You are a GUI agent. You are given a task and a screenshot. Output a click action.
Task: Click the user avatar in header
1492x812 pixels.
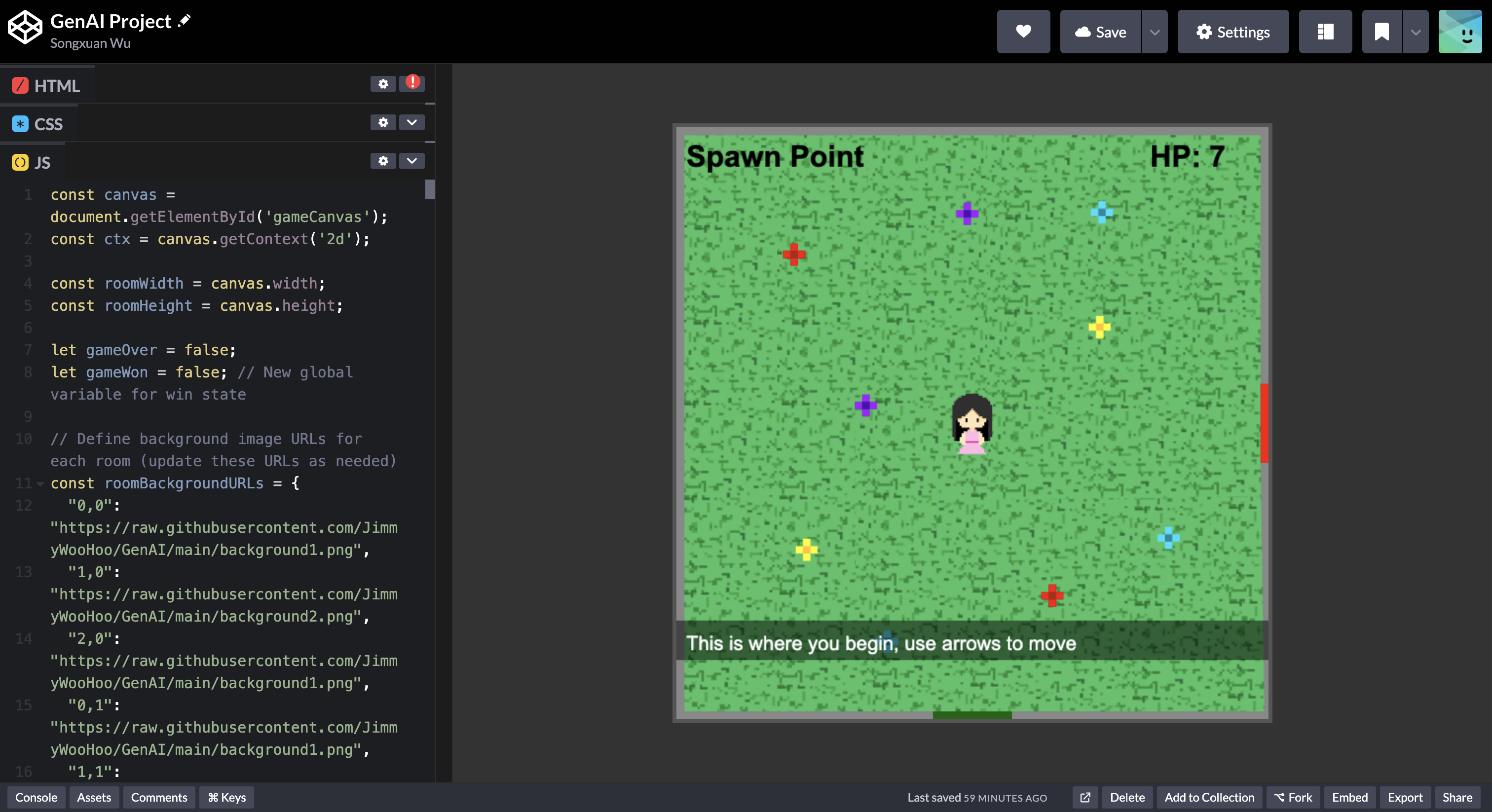[x=1459, y=31]
